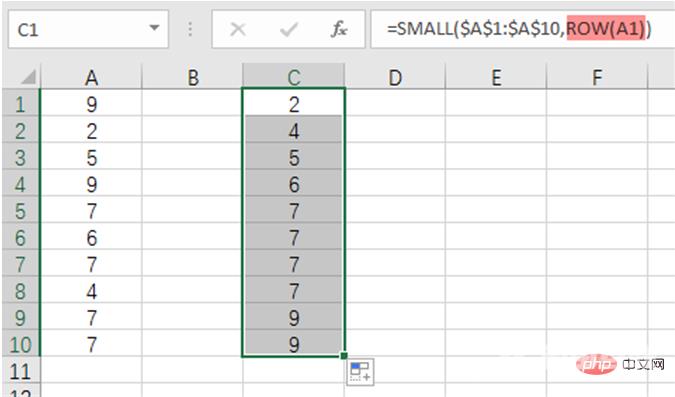Viewport: 675px width, 397px height.
Task: Select row 3 header
Action: [21, 156]
